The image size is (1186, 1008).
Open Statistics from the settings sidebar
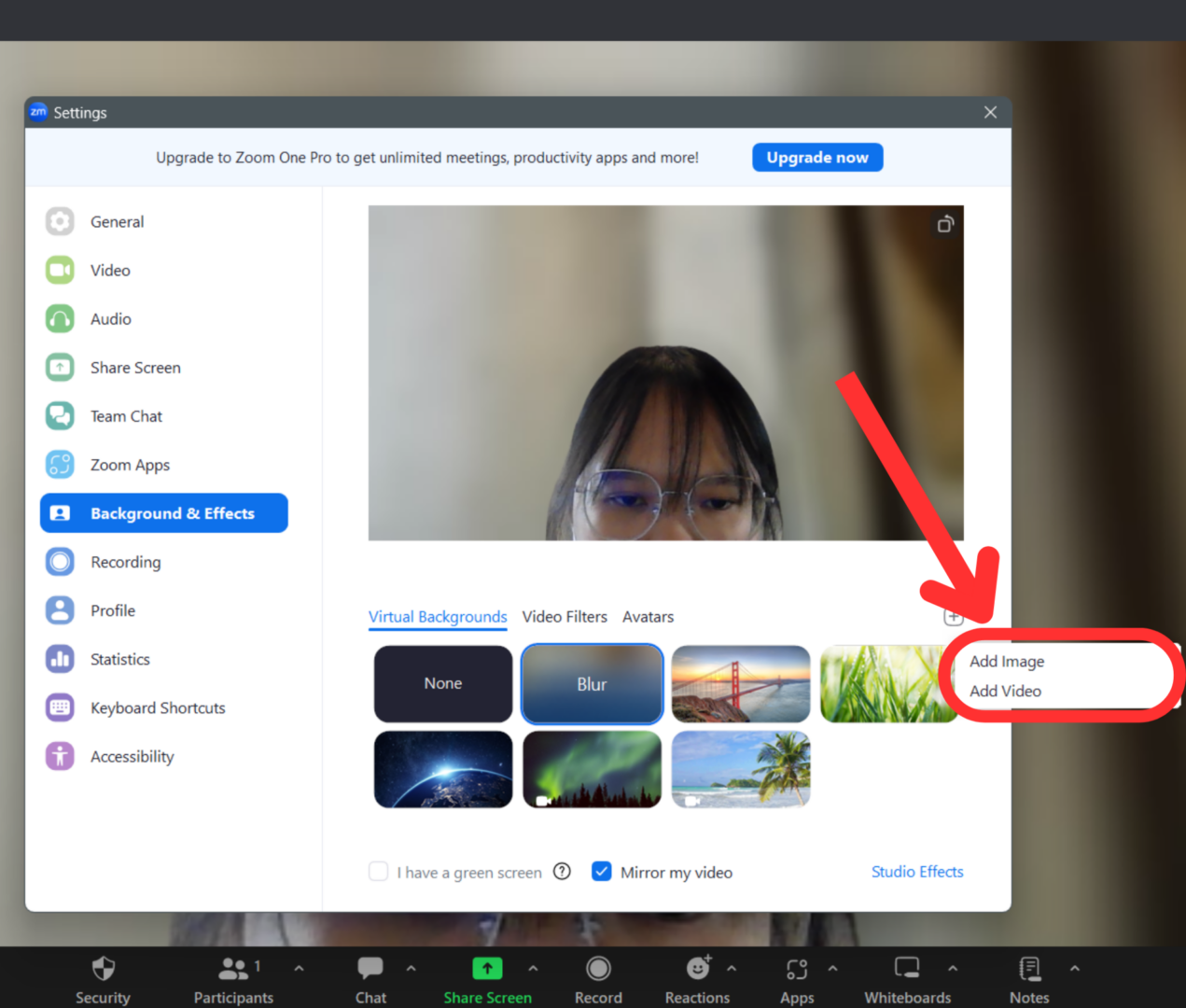pos(120,659)
